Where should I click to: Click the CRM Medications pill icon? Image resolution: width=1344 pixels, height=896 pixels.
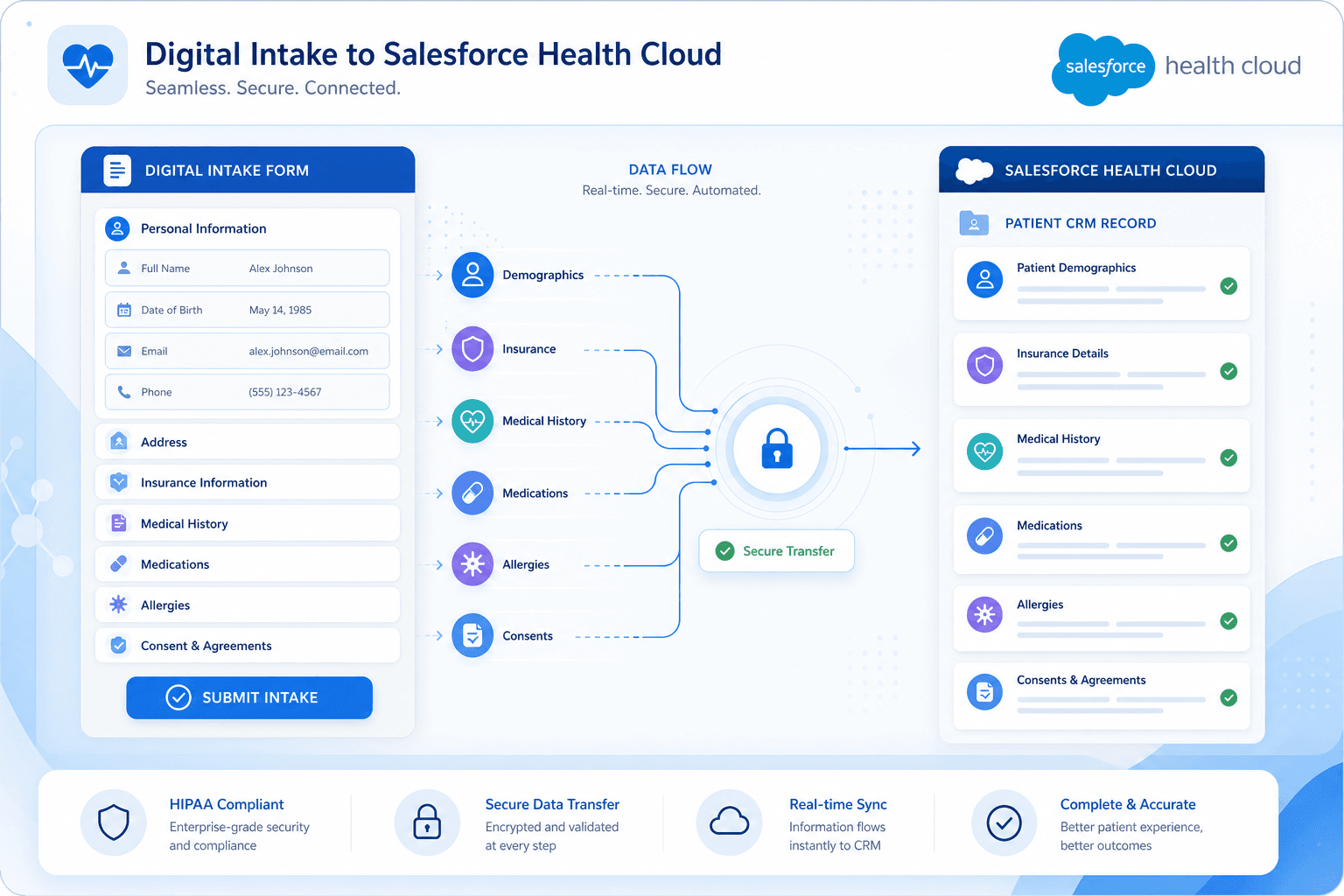coord(984,535)
